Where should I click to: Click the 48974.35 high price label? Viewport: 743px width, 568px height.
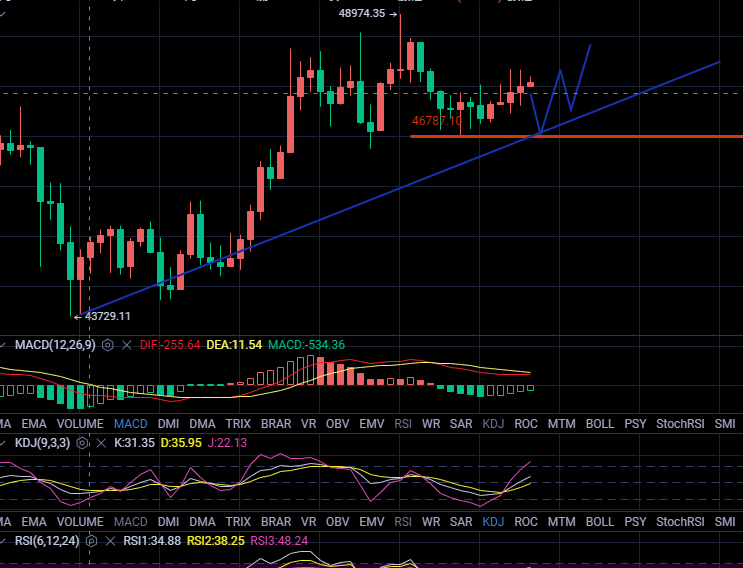(x=362, y=13)
